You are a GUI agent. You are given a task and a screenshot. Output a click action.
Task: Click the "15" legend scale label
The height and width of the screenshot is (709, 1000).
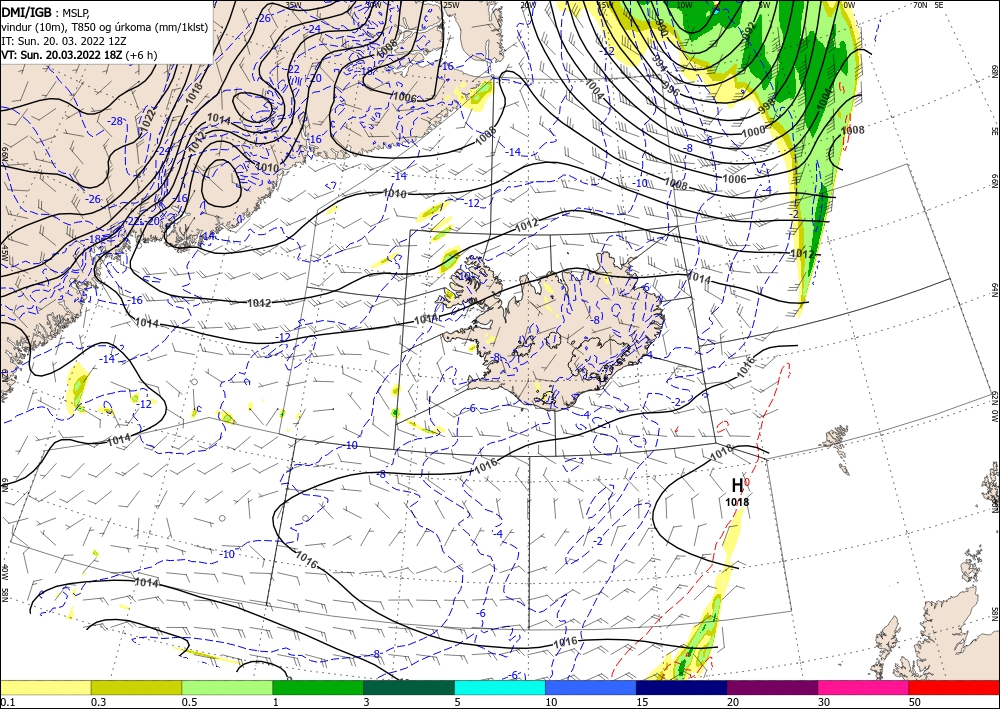tap(642, 702)
